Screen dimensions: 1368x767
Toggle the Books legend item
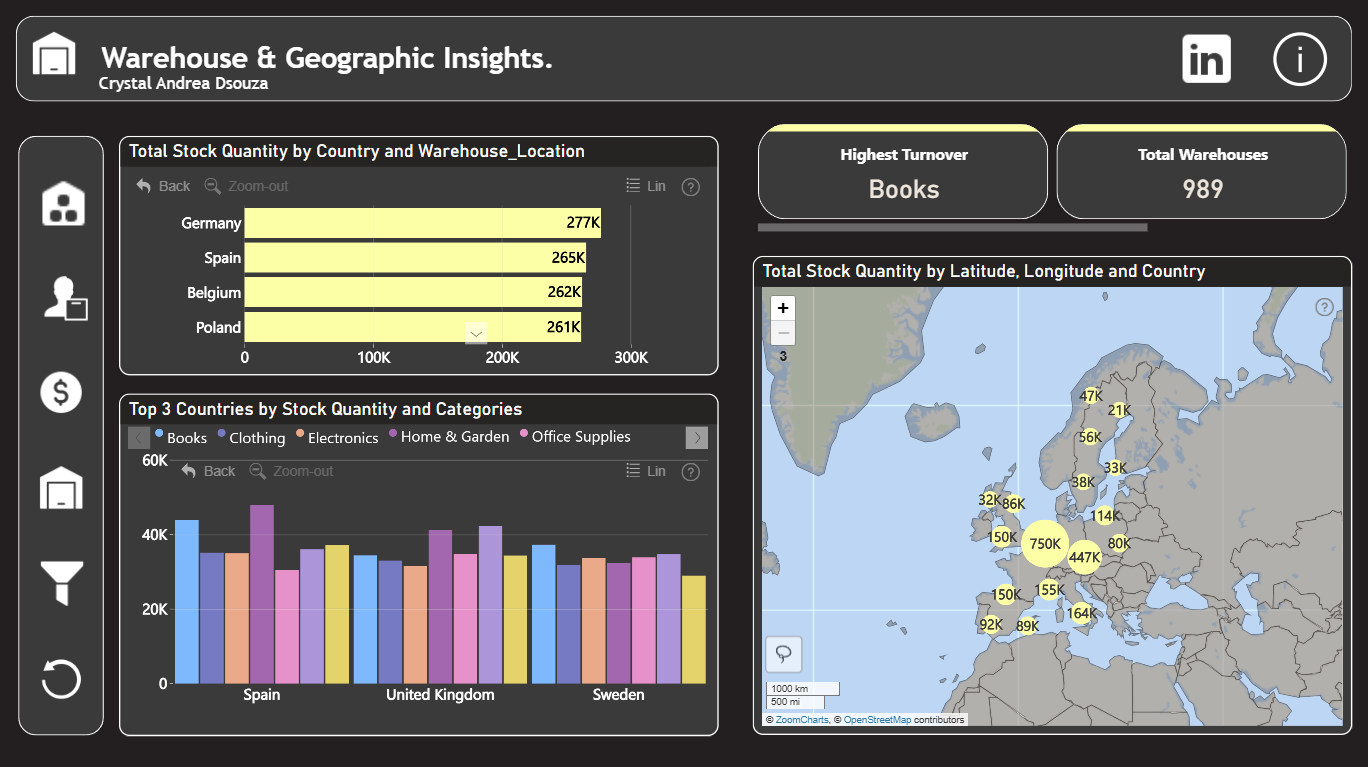tap(181, 437)
